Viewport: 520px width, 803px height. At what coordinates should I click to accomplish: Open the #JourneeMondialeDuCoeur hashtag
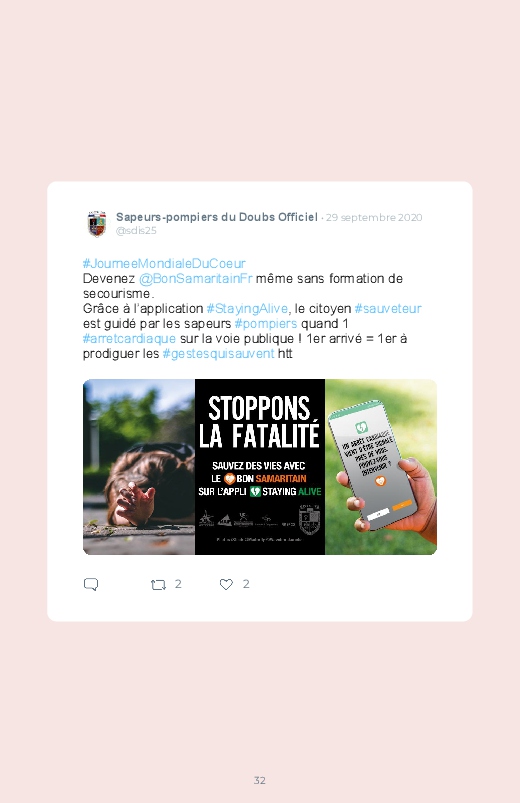pos(164,263)
